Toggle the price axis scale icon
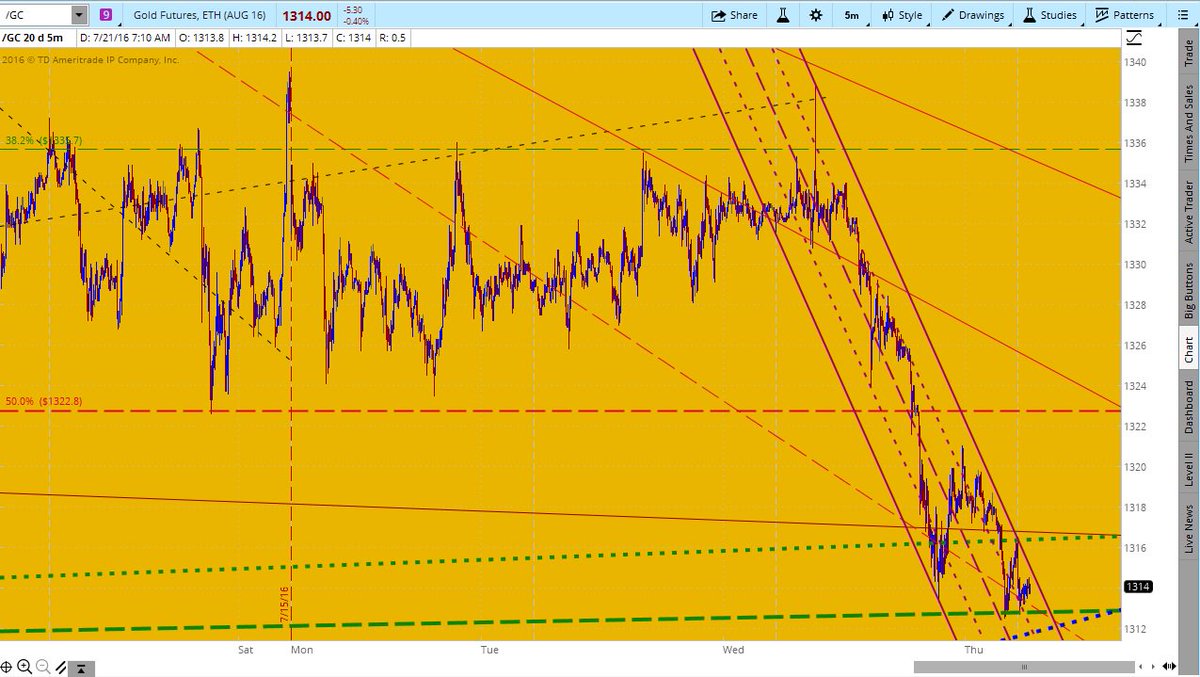1200x677 pixels. [1134, 38]
